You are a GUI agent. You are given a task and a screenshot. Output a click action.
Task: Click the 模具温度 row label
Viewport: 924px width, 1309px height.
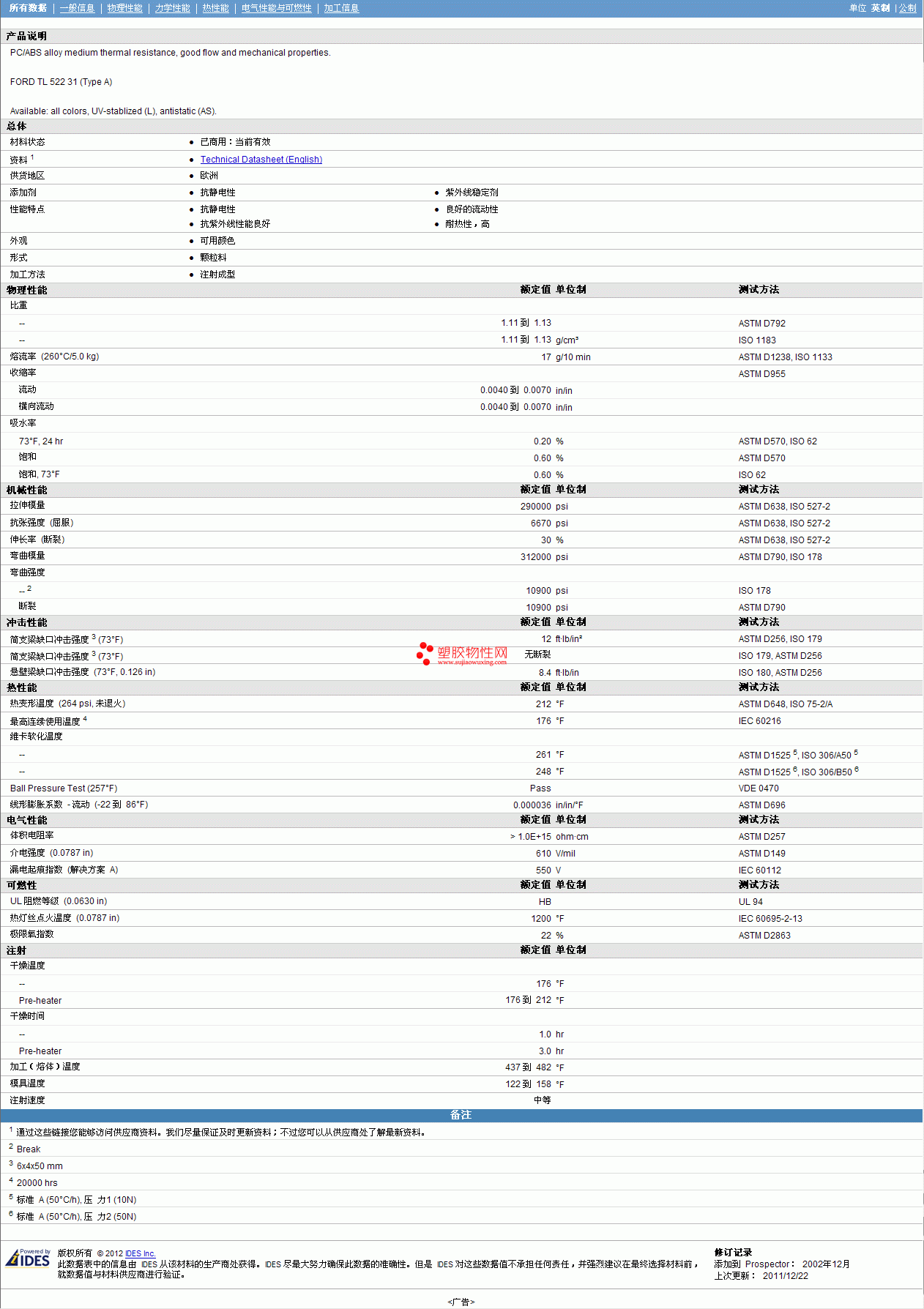click(x=28, y=1084)
